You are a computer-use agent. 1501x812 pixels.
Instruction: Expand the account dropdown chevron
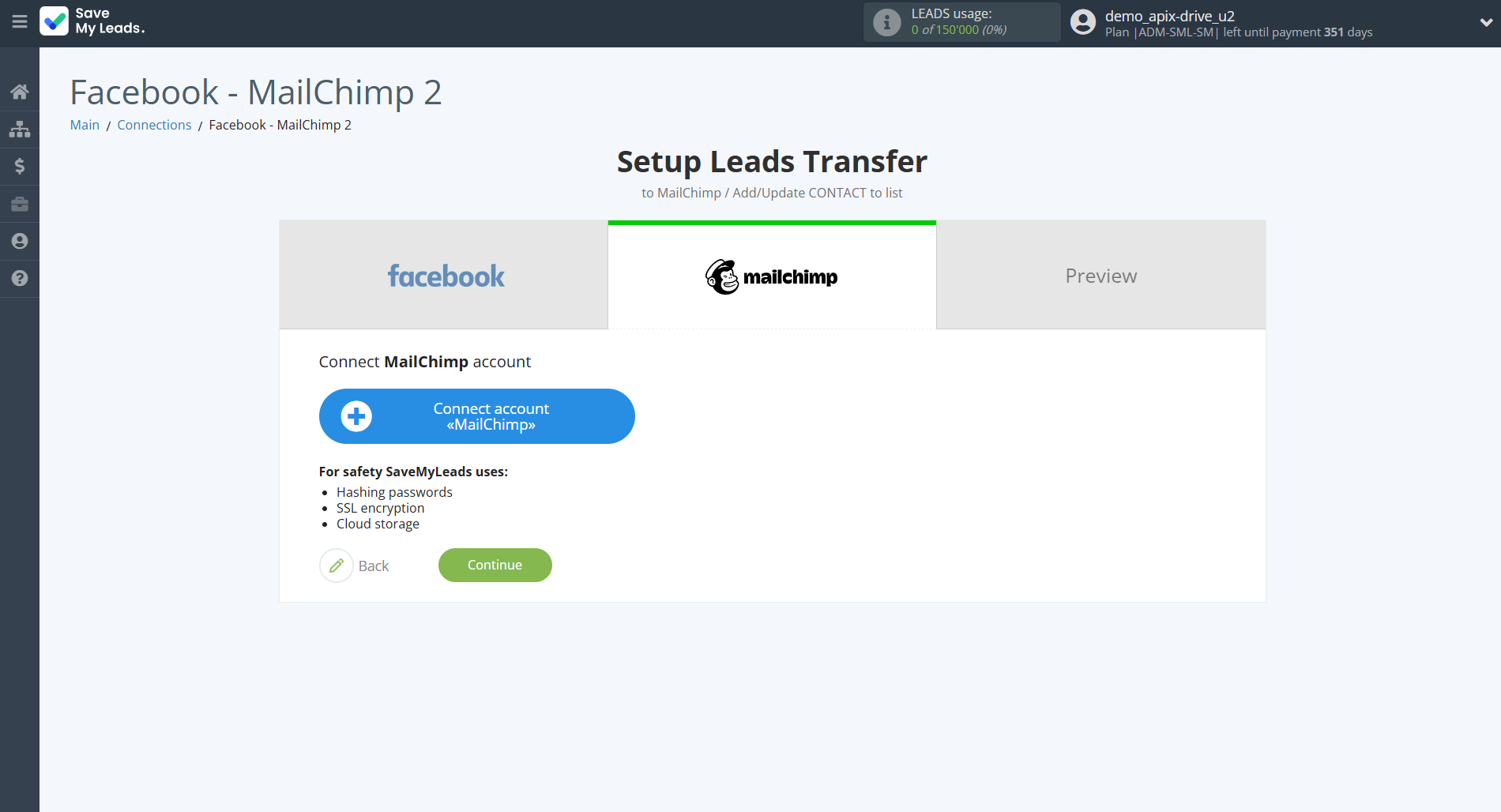pyautogui.click(x=1485, y=23)
